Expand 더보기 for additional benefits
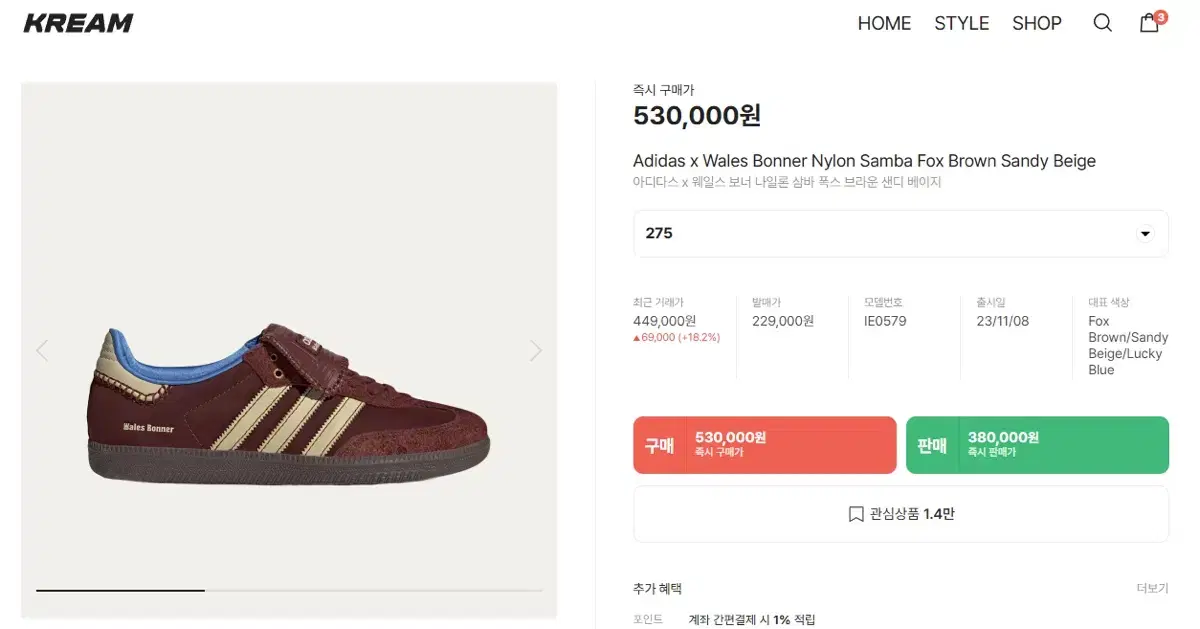Image resolution: width=1200 pixels, height=629 pixels. click(1152, 589)
